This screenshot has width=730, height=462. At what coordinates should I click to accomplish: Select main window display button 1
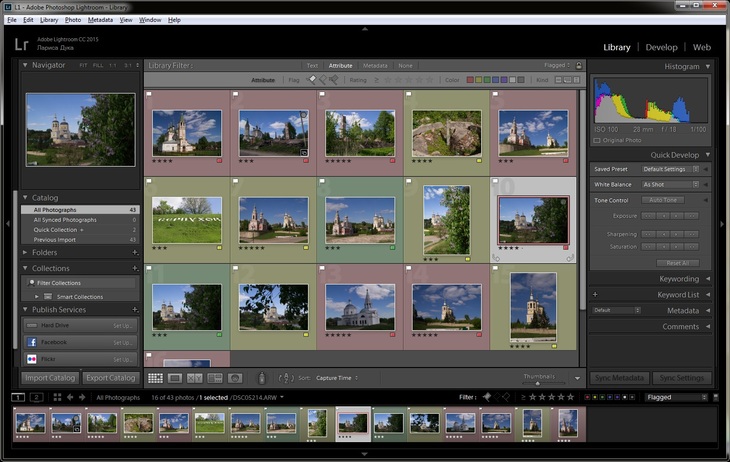coord(18,397)
